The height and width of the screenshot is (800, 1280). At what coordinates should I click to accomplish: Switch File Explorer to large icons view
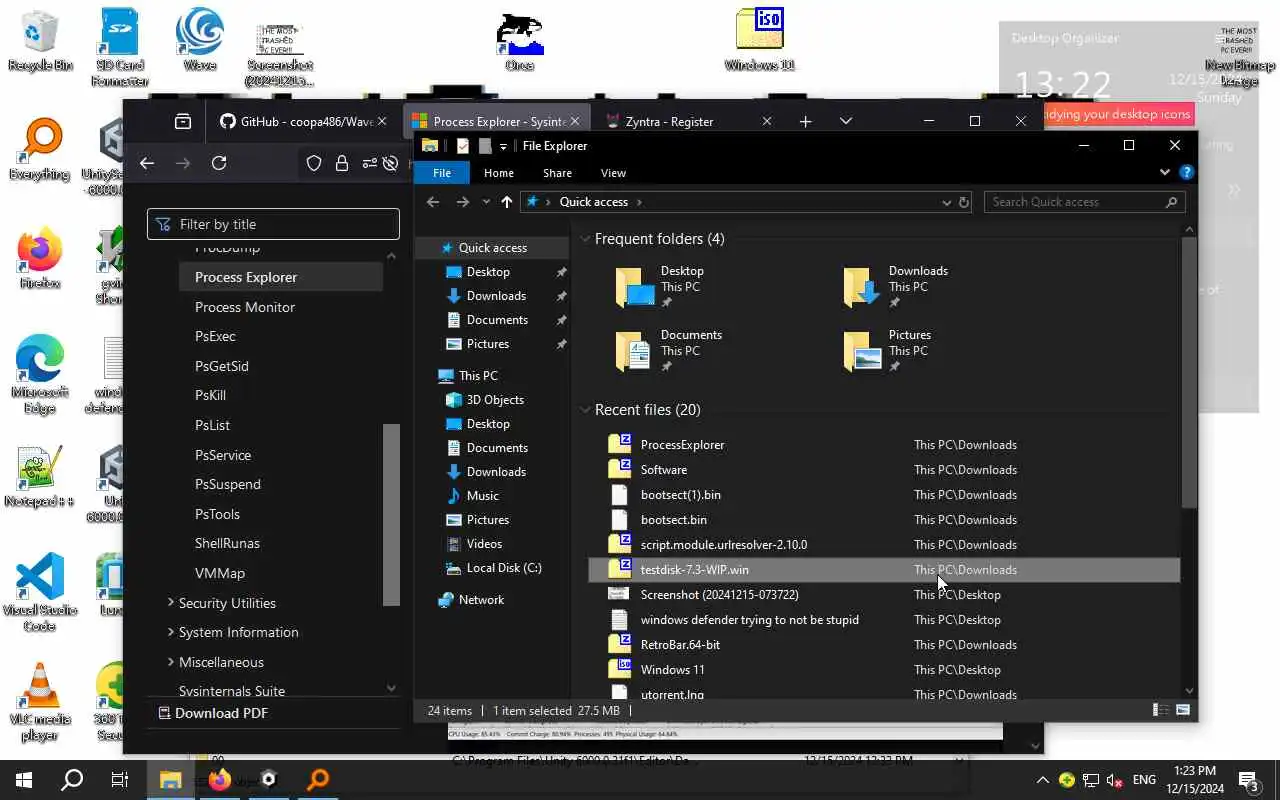pyautogui.click(x=1183, y=710)
